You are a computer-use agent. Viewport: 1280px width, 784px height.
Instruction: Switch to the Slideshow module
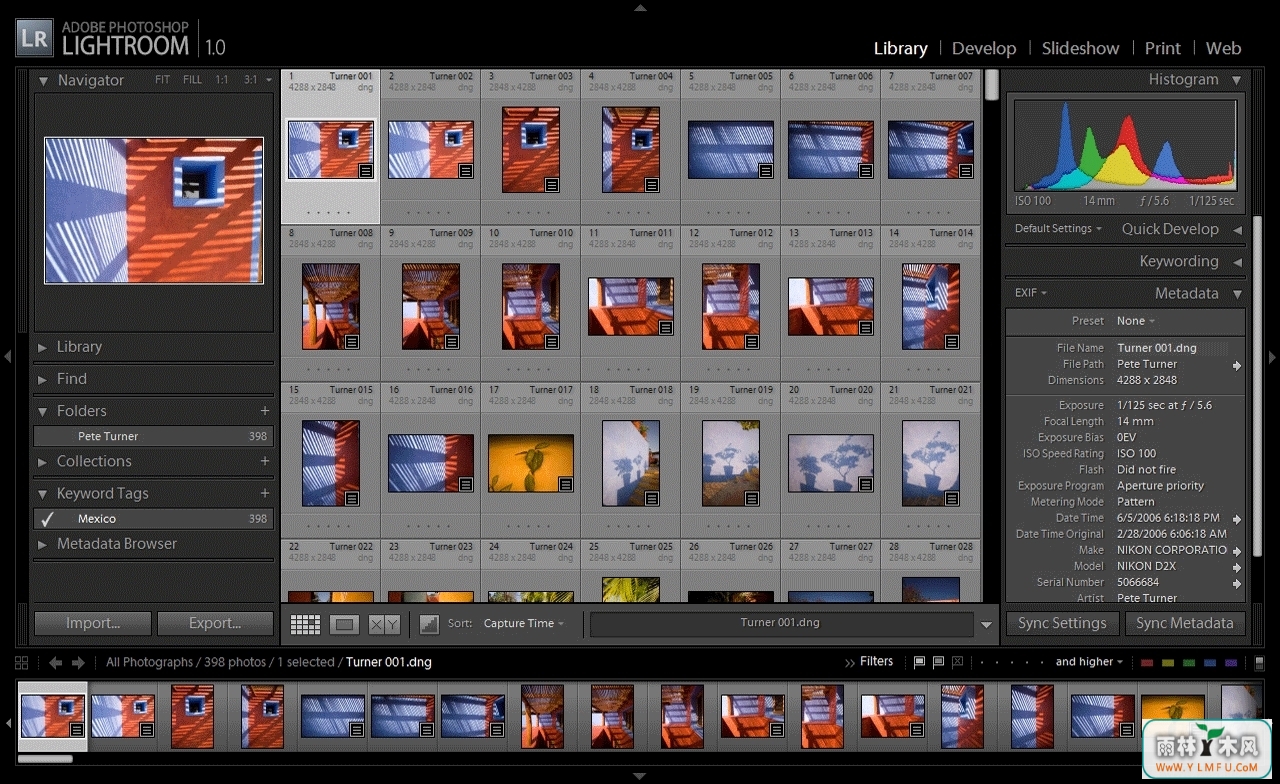click(1080, 48)
